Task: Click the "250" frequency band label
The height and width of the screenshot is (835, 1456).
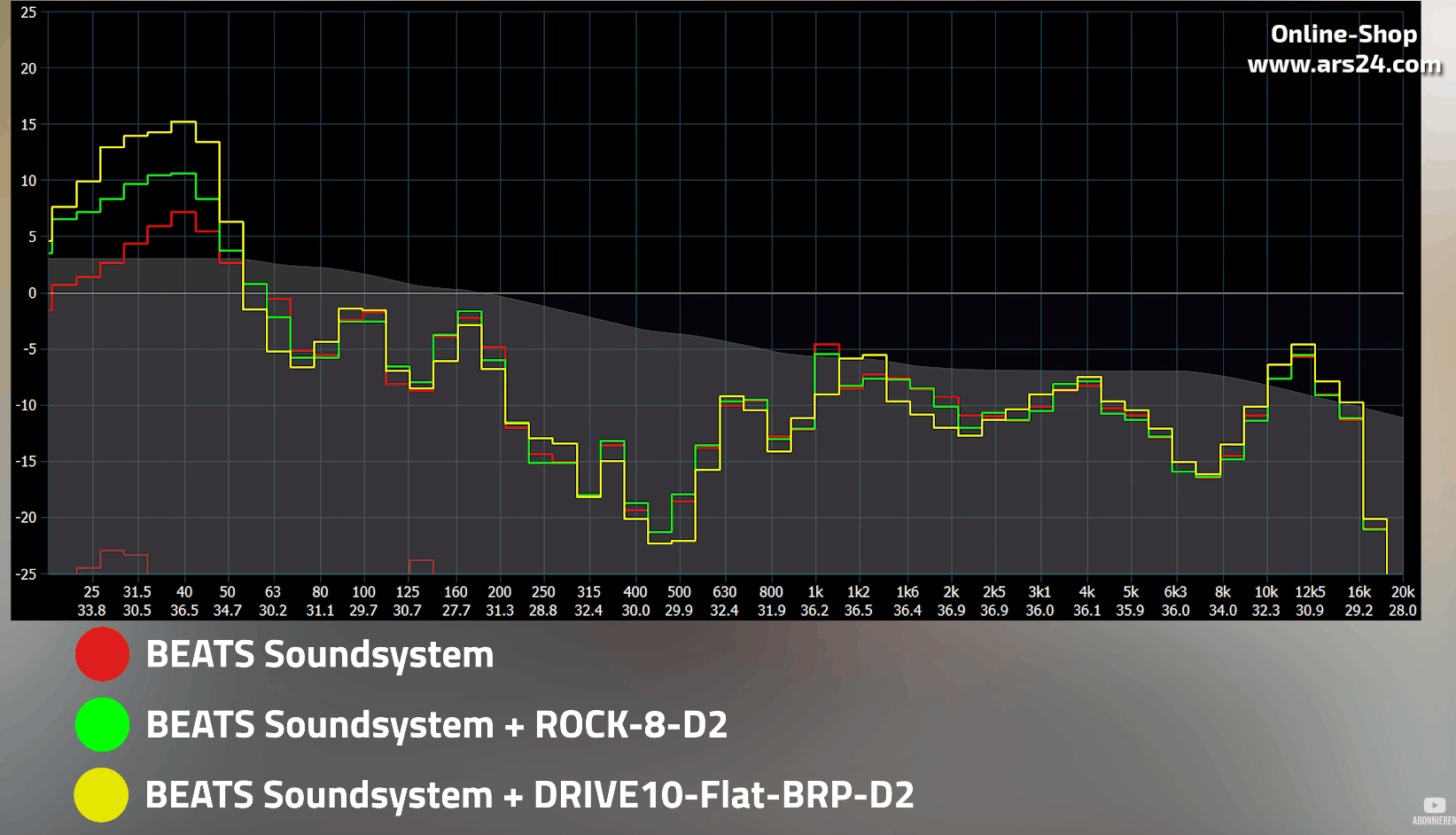Action: [x=543, y=591]
